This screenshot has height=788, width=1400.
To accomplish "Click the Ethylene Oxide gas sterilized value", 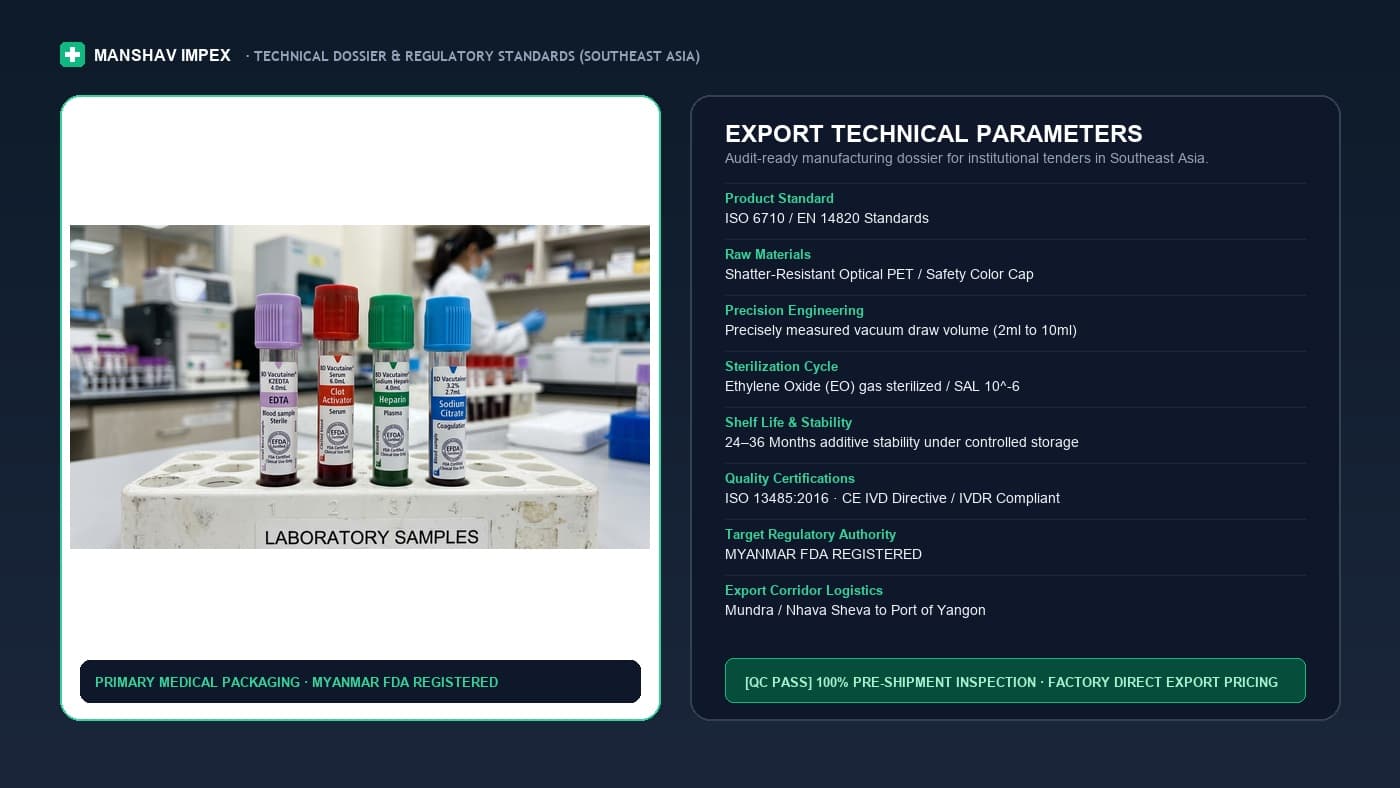I will (x=872, y=386).
